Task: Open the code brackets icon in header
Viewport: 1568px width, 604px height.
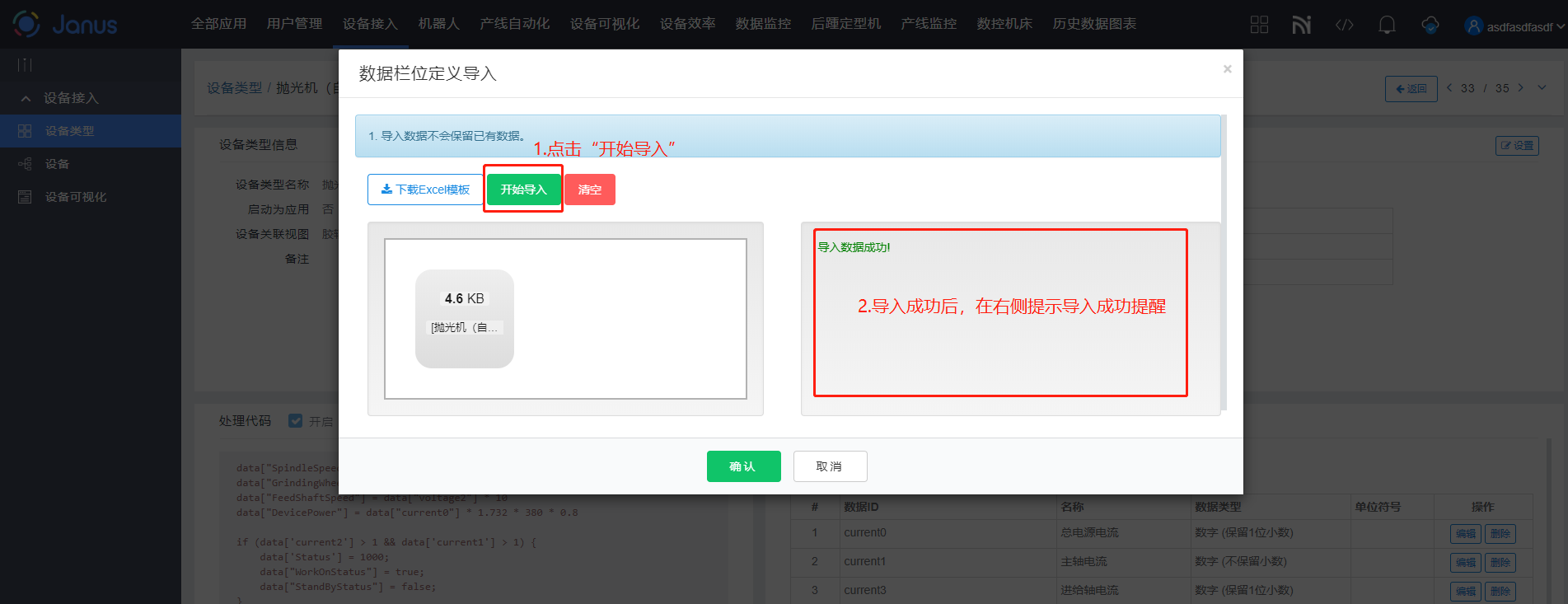Action: coord(1344,25)
